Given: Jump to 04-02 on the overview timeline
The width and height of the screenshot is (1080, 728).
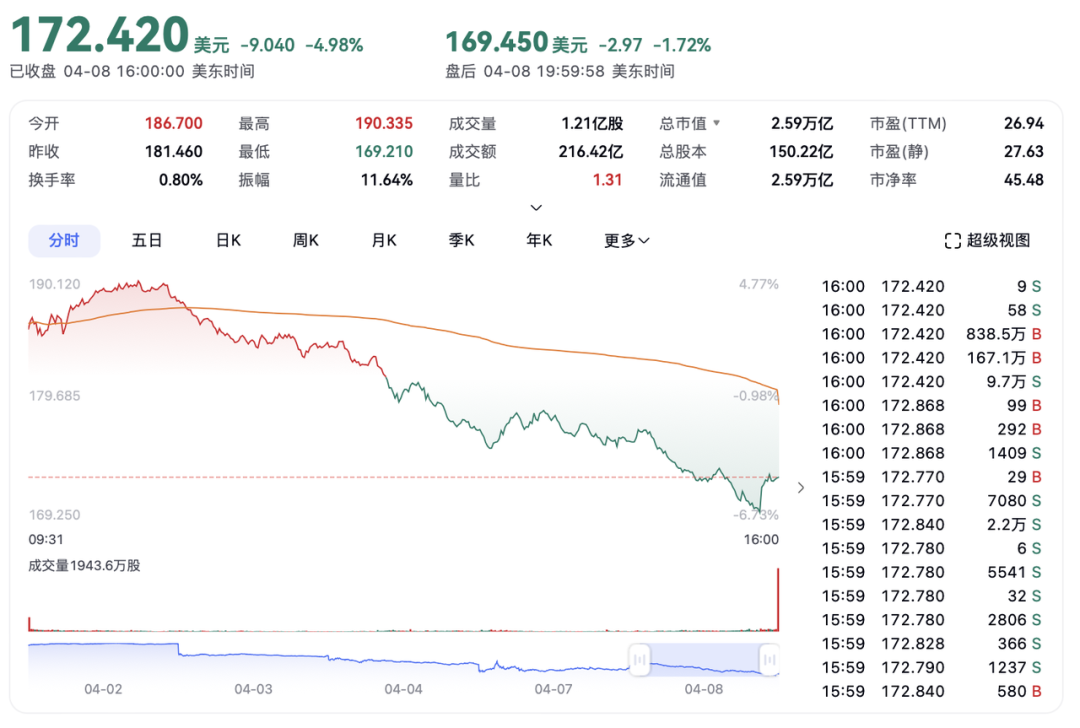Looking at the screenshot, I should click(103, 689).
